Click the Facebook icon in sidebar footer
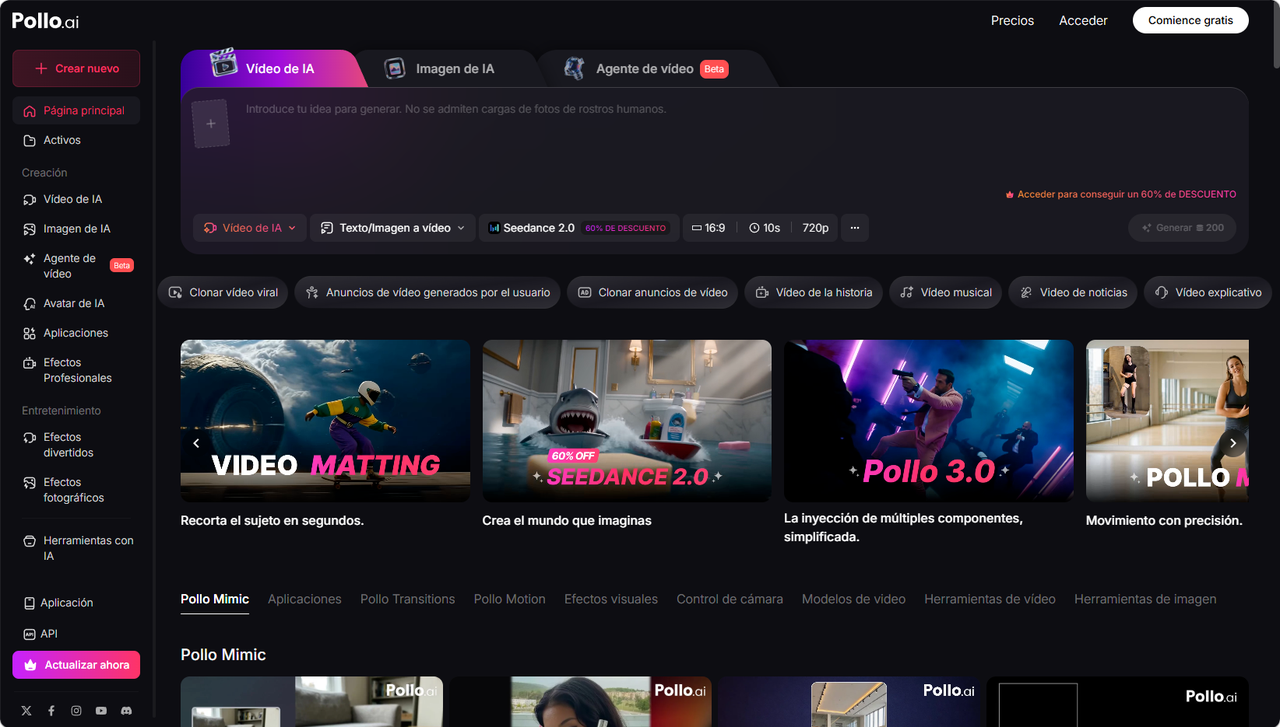1280x727 pixels. [x=51, y=710]
